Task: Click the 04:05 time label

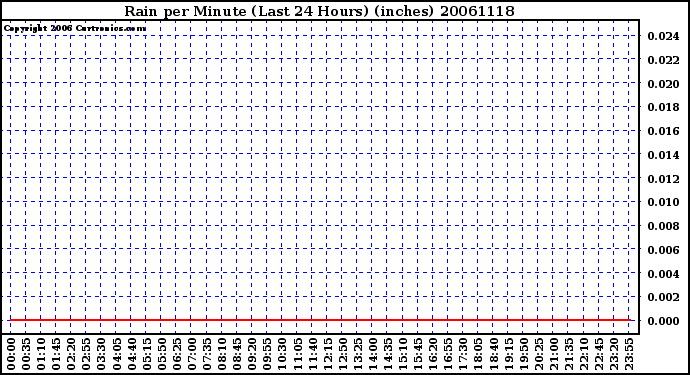Action: (116, 354)
